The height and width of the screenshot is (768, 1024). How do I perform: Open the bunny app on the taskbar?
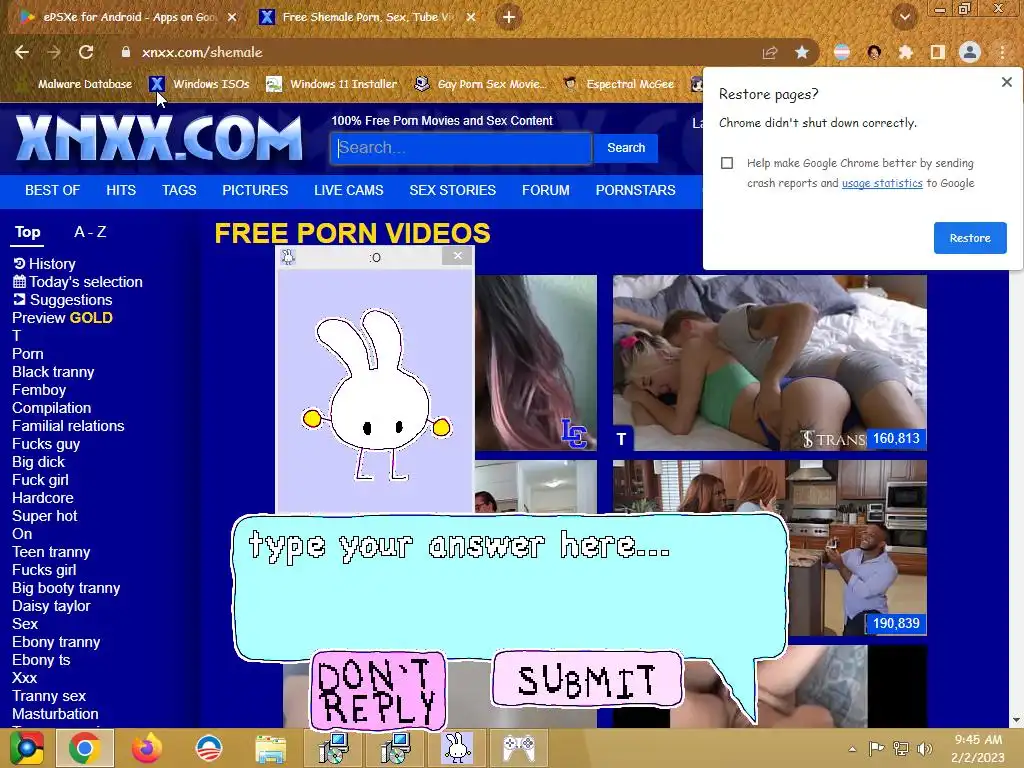click(x=457, y=748)
